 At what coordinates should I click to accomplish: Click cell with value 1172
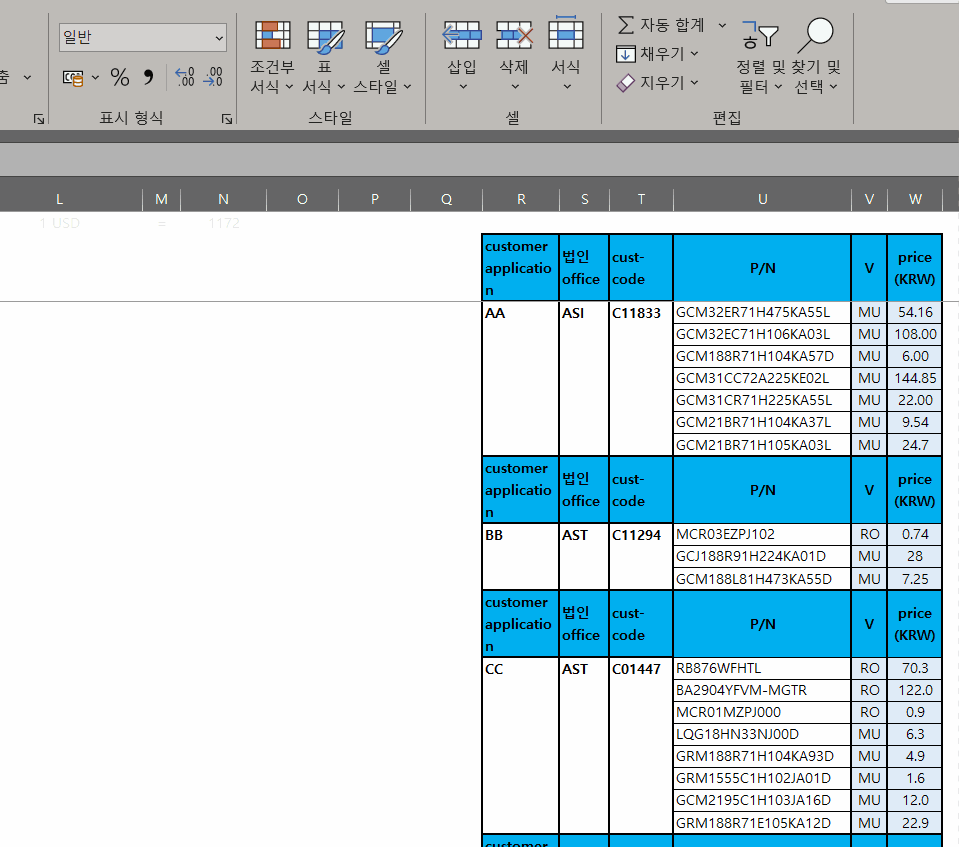click(x=223, y=223)
